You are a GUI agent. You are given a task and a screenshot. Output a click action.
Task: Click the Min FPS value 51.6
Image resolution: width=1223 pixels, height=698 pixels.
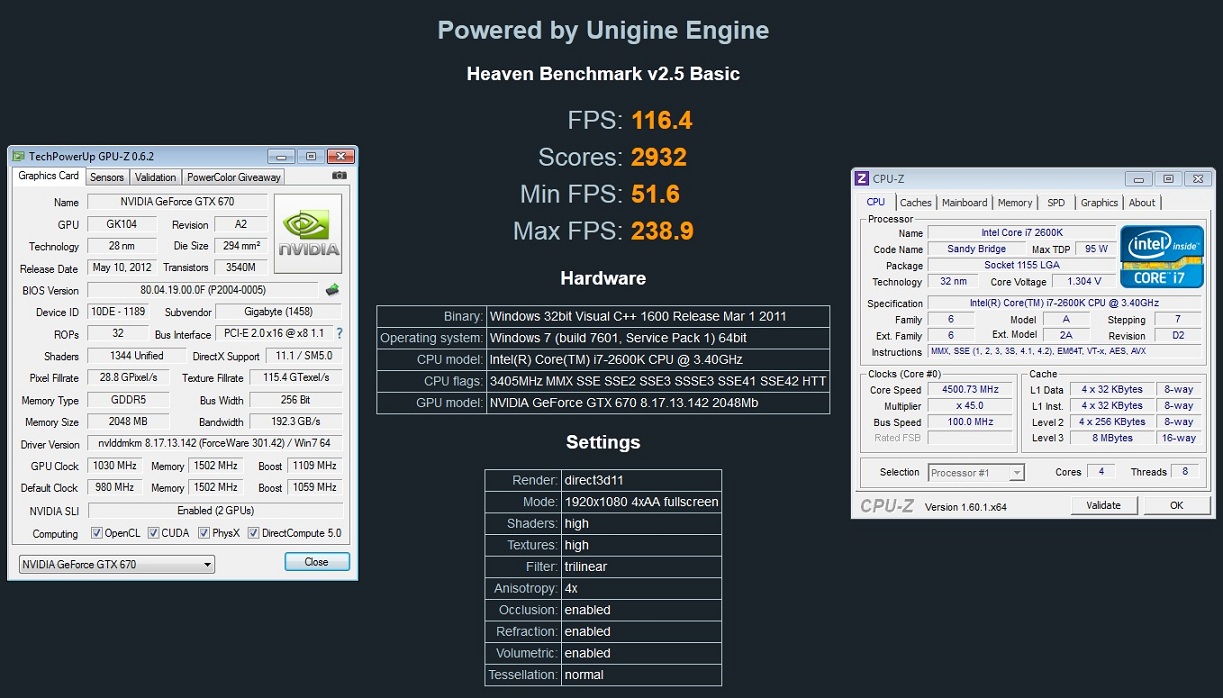[655, 194]
